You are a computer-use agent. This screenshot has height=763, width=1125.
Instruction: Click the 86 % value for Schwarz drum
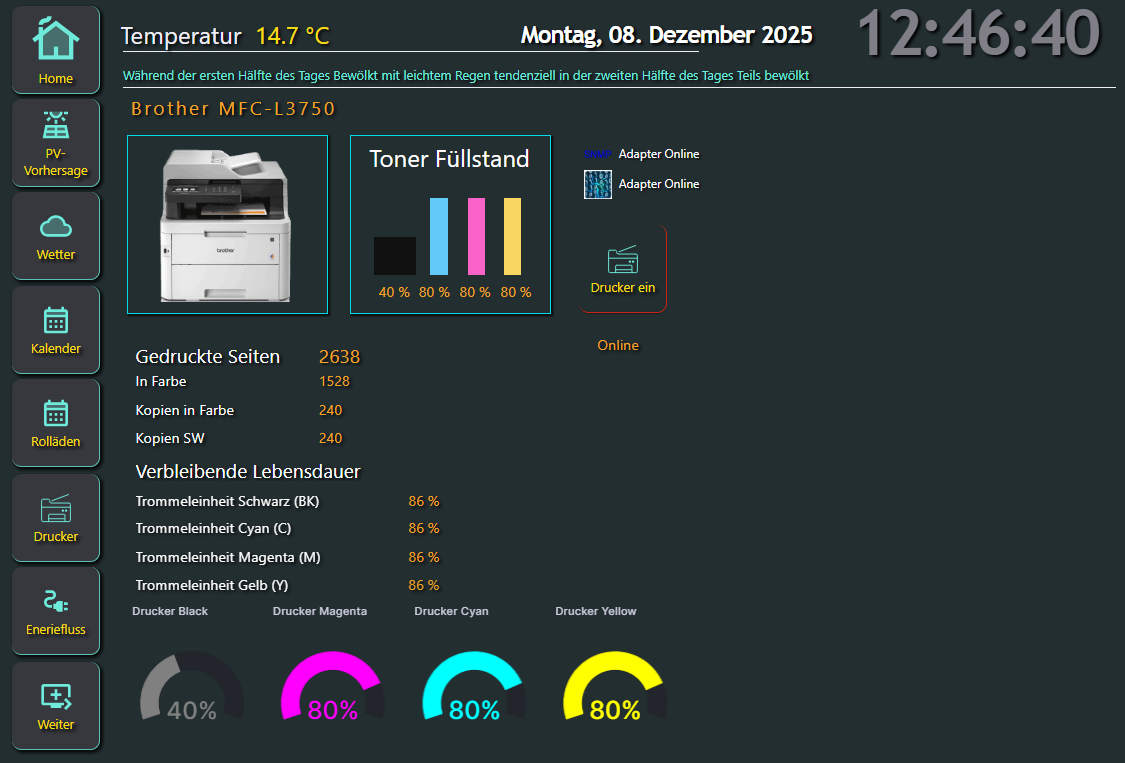pos(424,501)
